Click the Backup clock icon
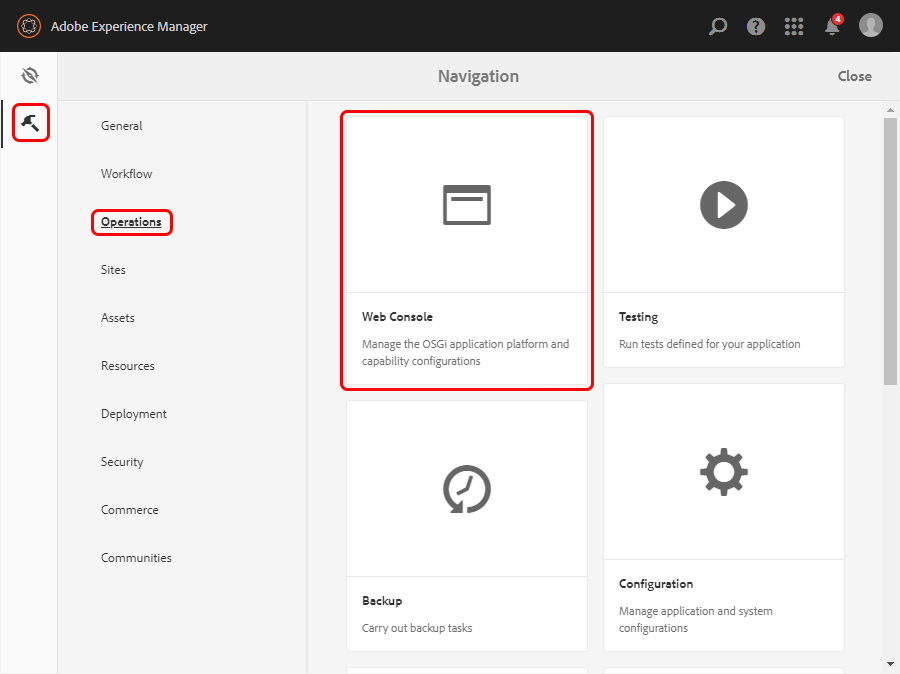The width and height of the screenshot is (900, 674). [467, 489]
